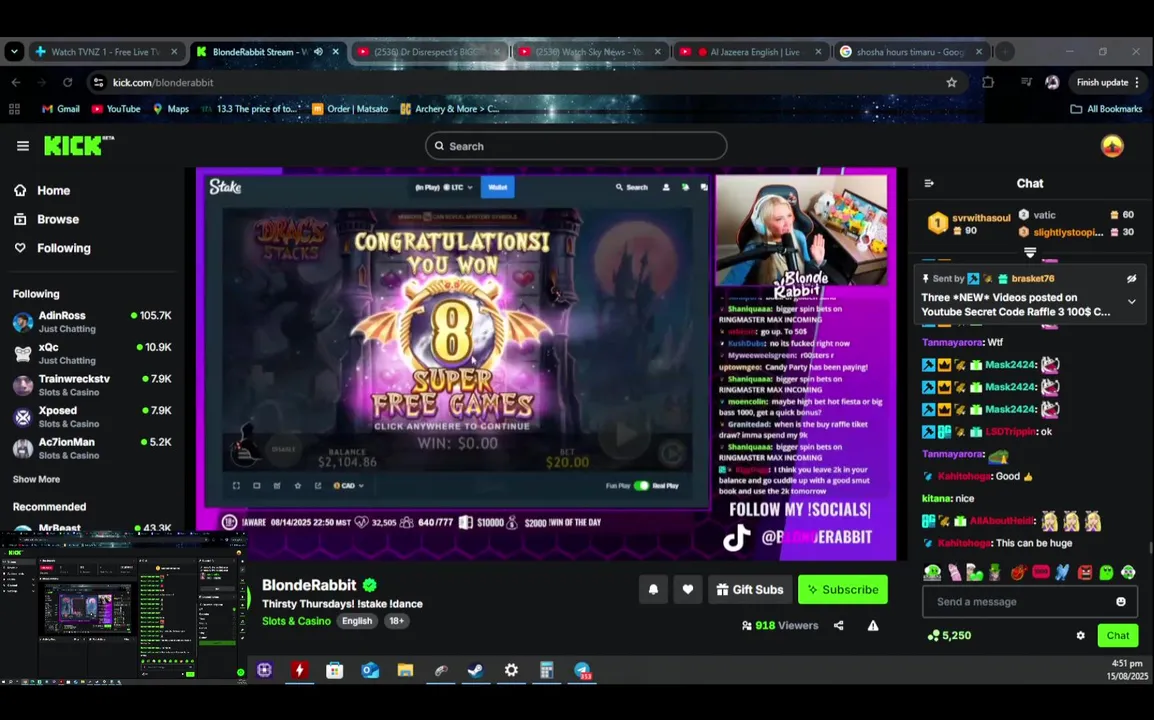Open the YouTube bookmark
This screenshot has height=720, width=1154.
click(116, 109)
